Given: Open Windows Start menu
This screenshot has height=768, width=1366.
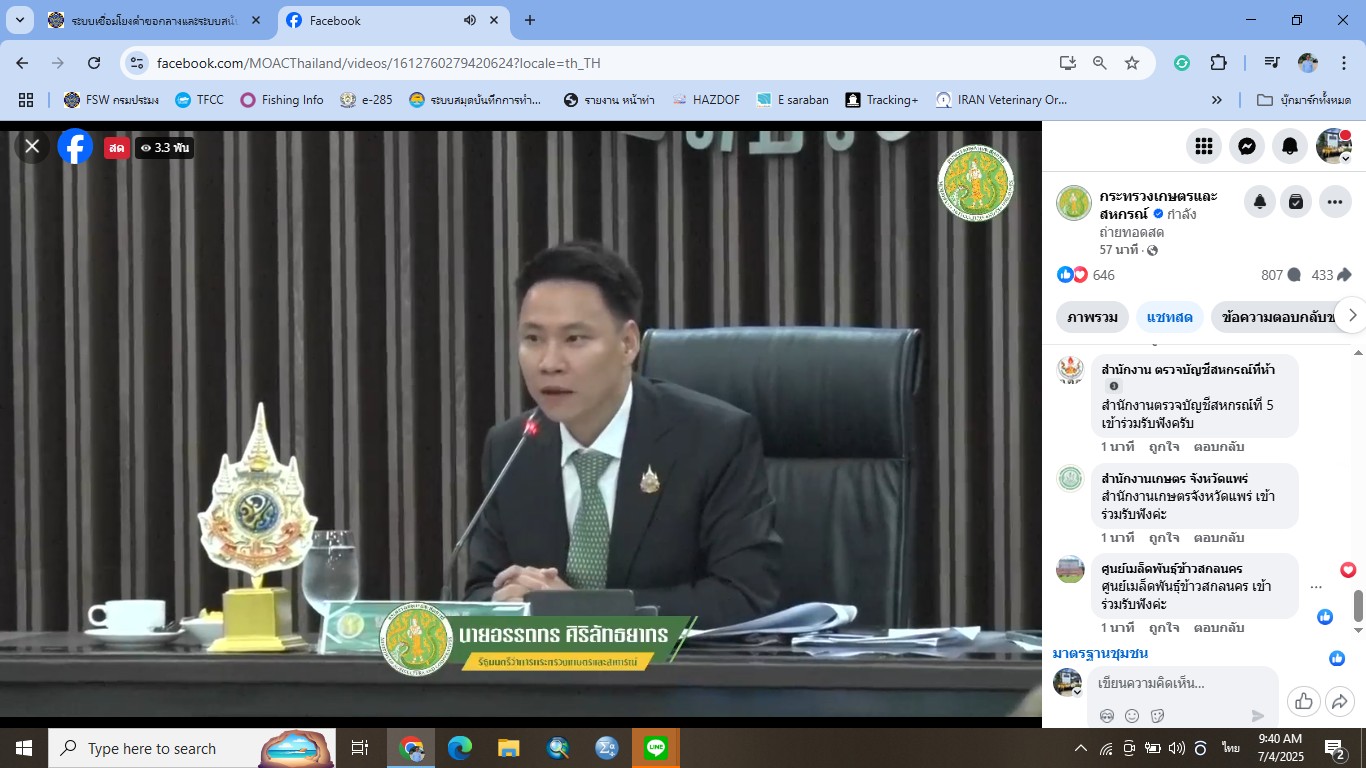Looking at the screenshot, I should pos(24,748).
